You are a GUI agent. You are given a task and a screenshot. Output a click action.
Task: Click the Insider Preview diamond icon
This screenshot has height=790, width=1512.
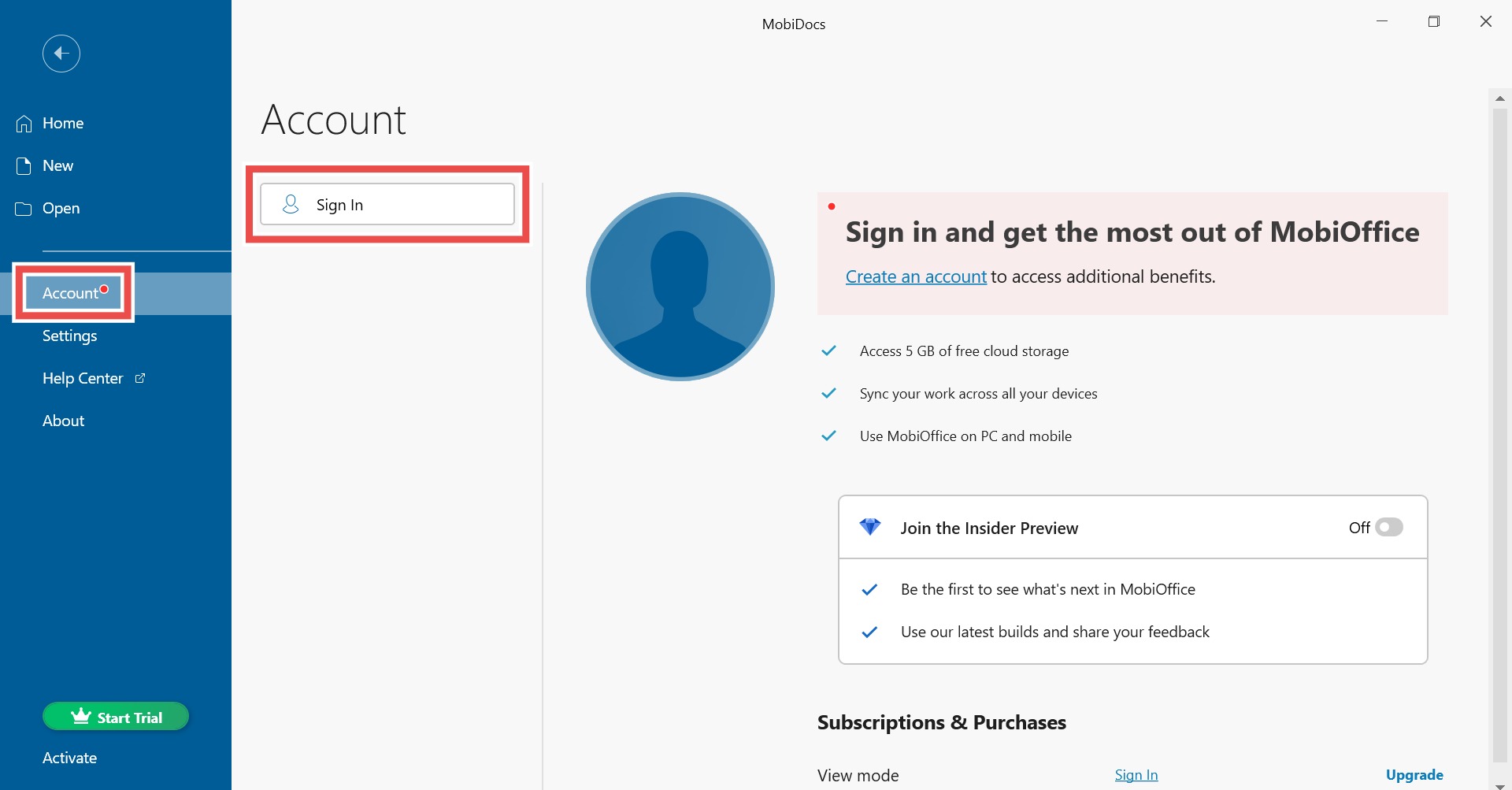870,527
